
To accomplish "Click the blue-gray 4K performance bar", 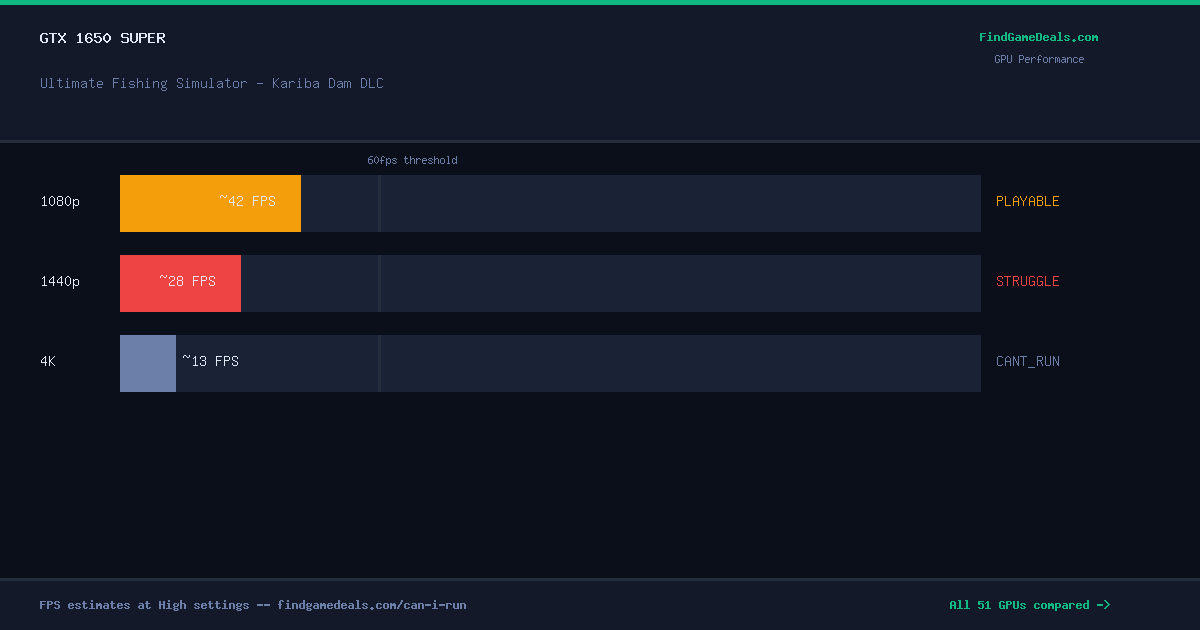I will (x=148, y=363).
